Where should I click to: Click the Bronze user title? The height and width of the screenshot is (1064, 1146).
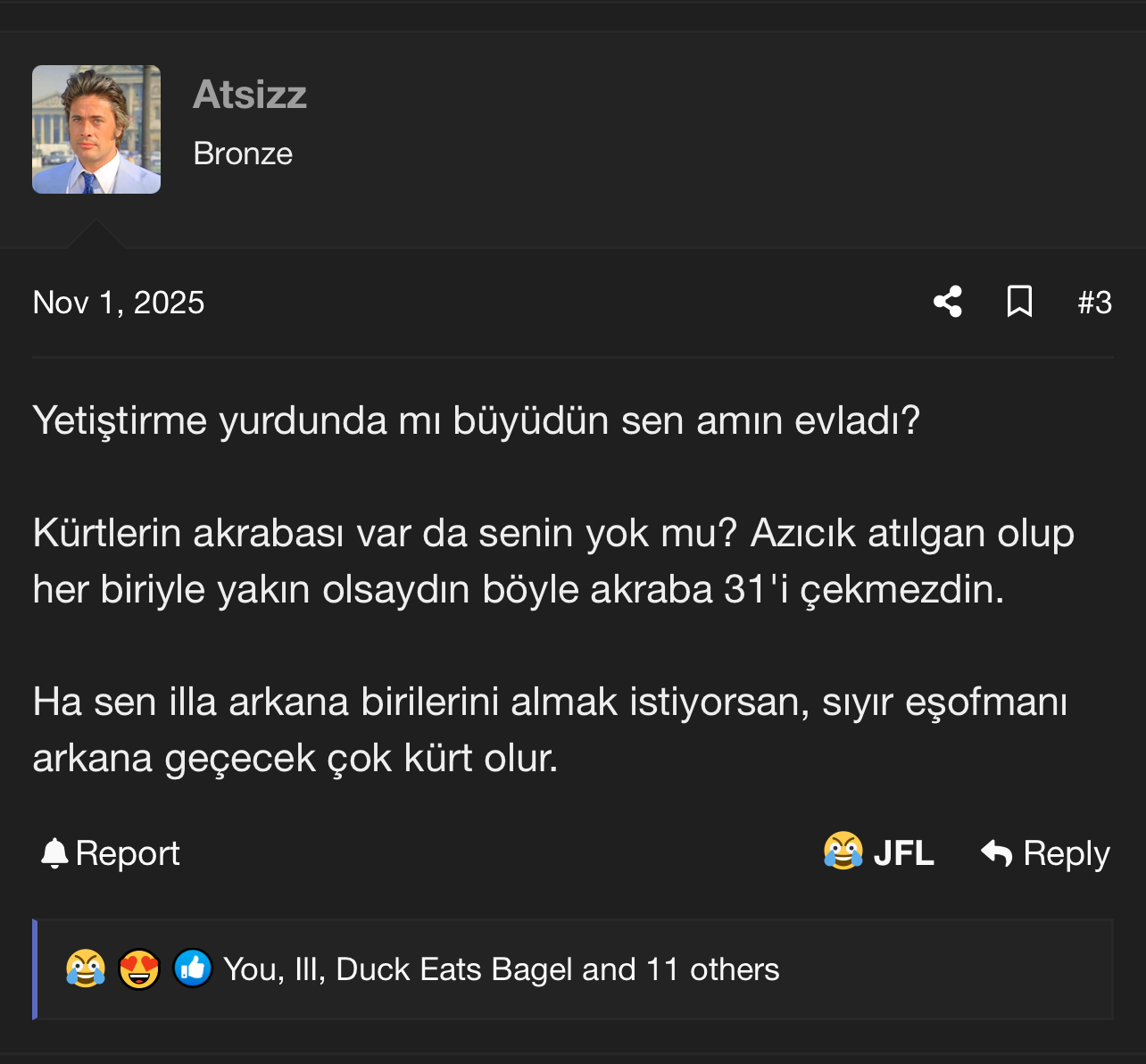[x=243, y=154]
